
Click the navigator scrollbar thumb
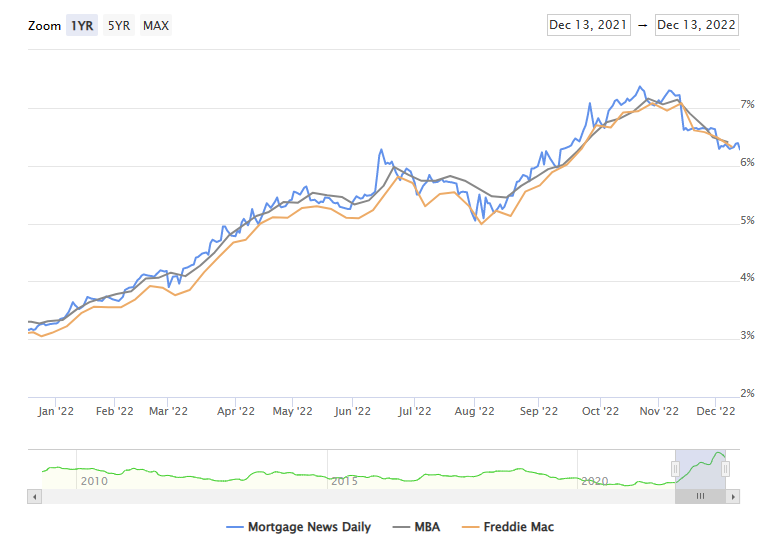701,497
